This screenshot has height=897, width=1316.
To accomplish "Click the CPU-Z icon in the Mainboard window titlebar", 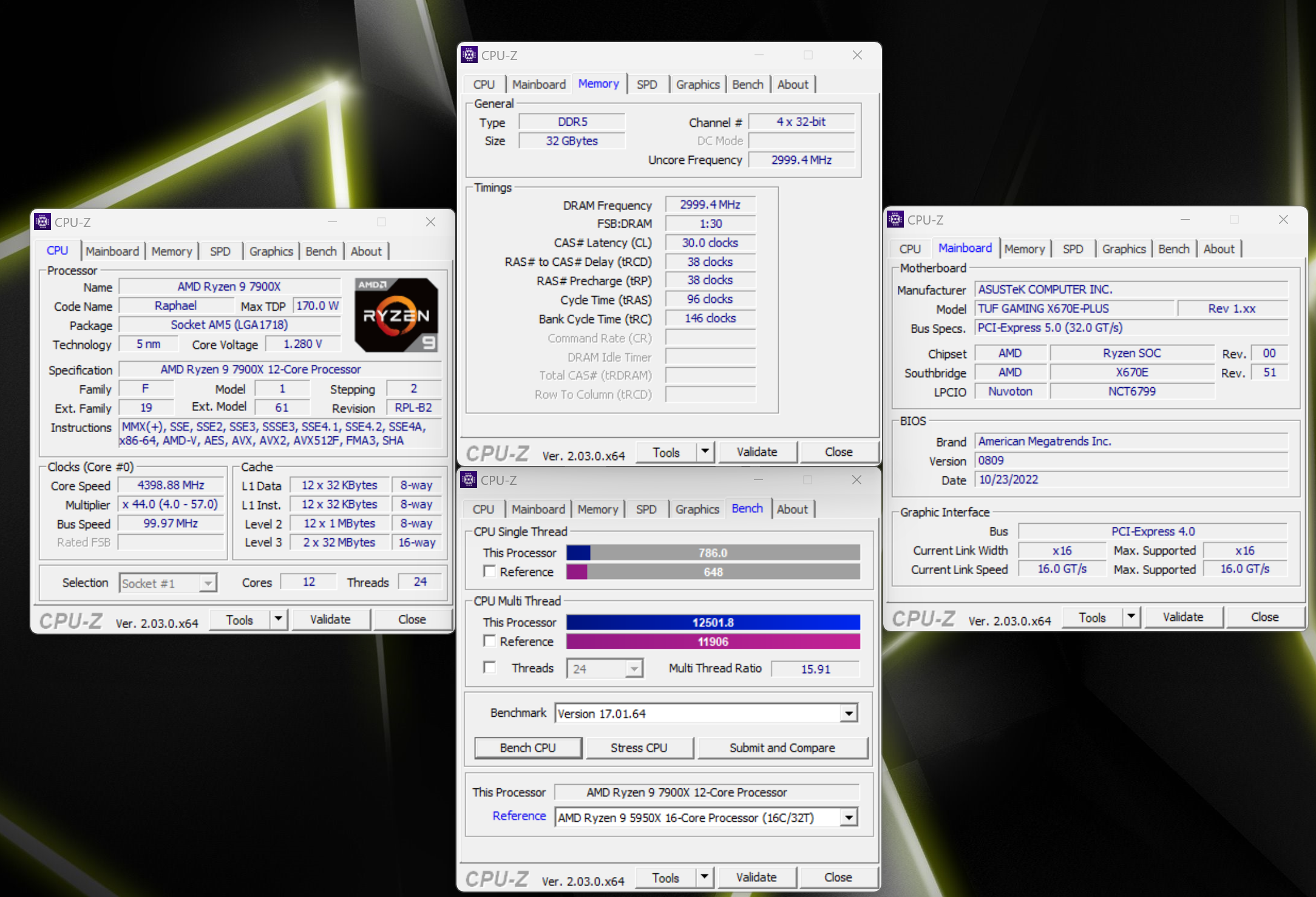I will pyautogui.click(x=895, y=220).
